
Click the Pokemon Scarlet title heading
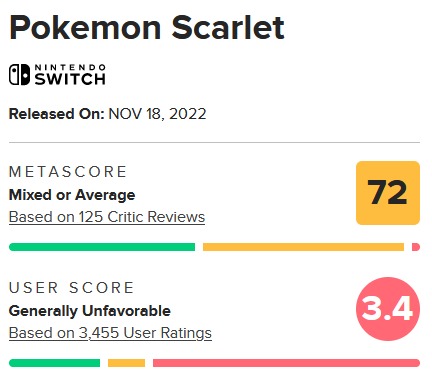147,27
